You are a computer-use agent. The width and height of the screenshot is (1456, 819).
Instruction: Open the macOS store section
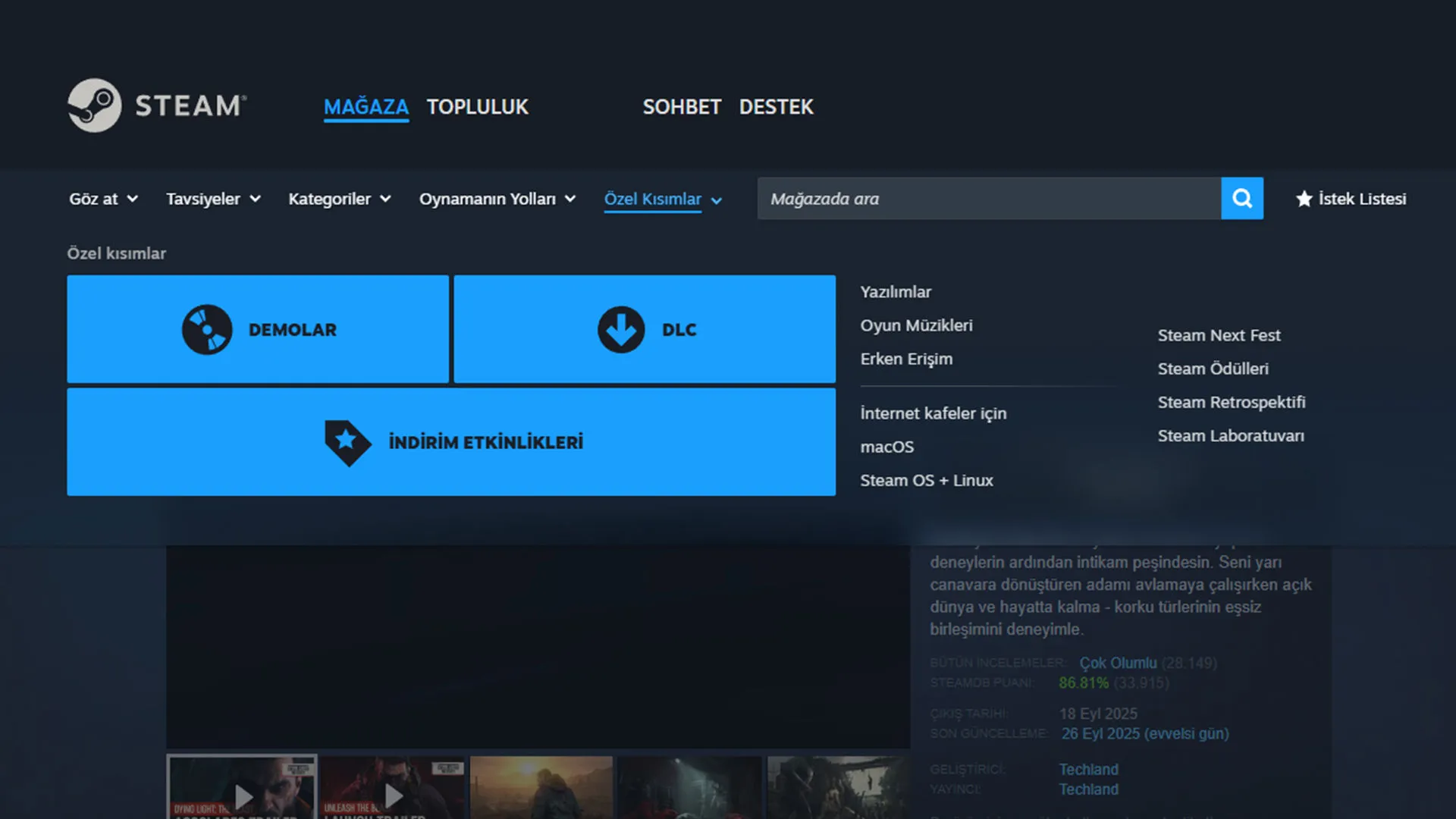(x=886, y=447)
